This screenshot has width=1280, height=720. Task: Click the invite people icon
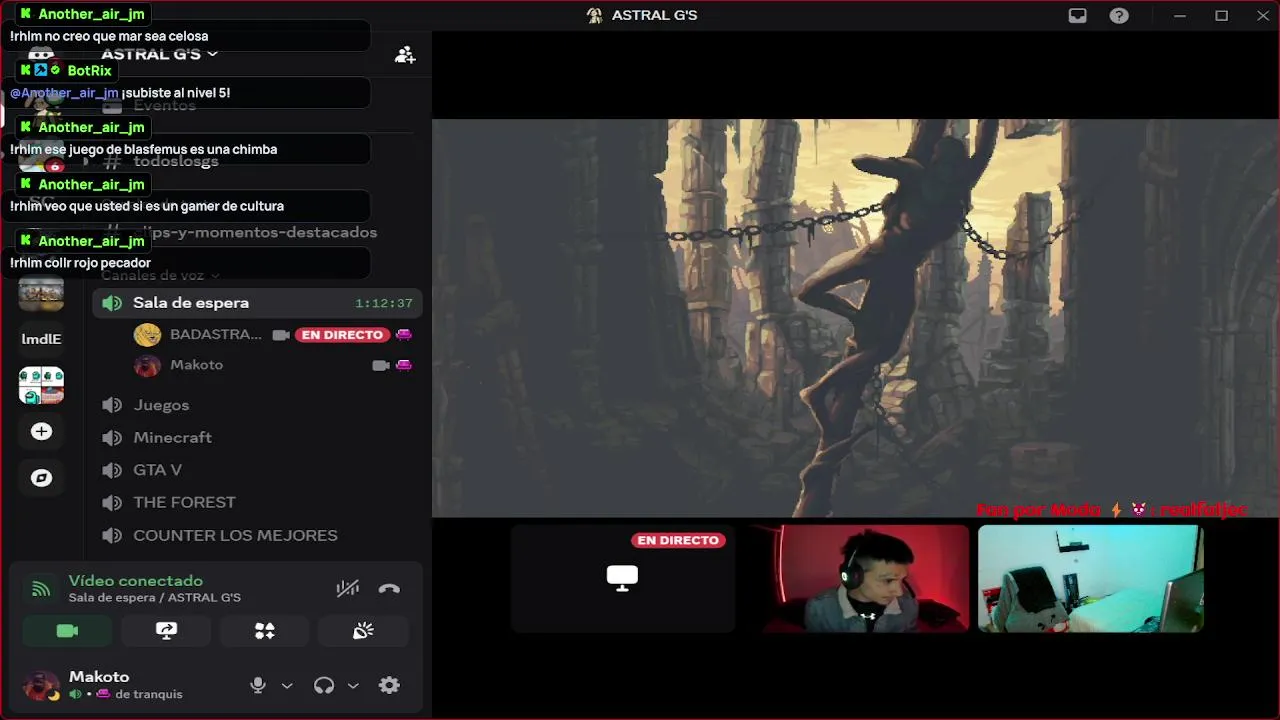tap(405, 55)
